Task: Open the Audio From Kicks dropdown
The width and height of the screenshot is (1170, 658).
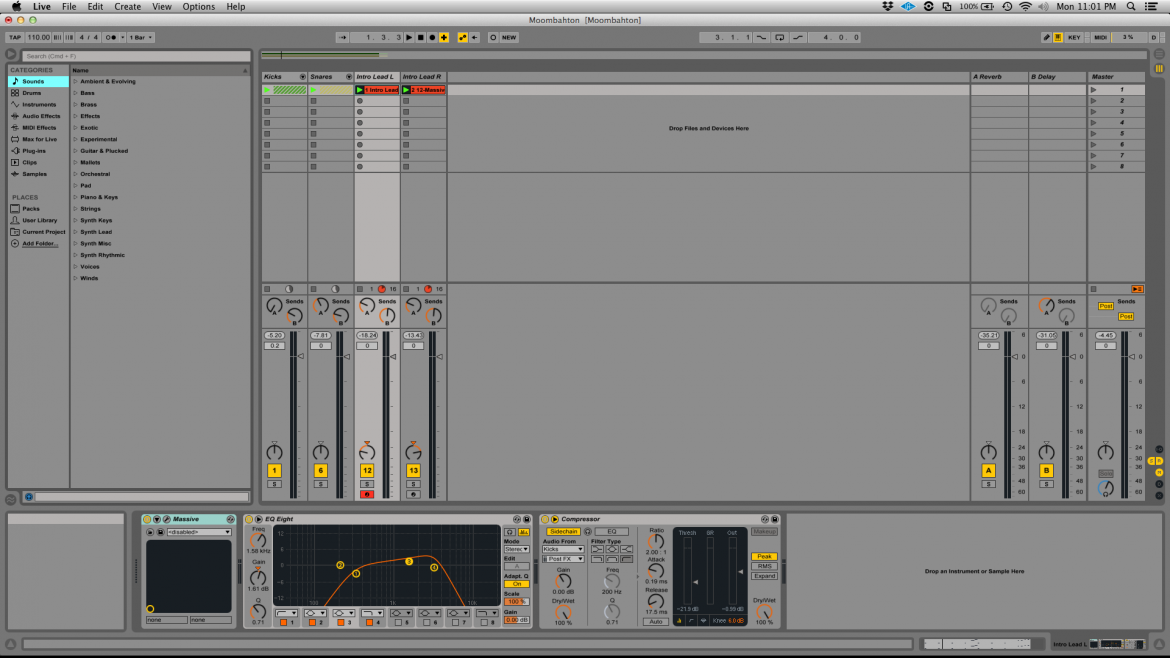Action: 563,549
